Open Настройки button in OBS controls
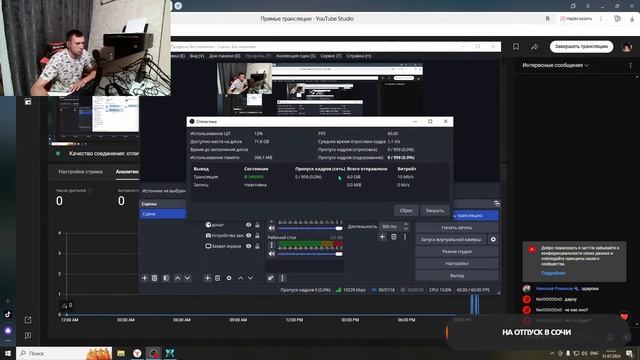This screenshot has height=360, width=640. (x=457, y=264)
